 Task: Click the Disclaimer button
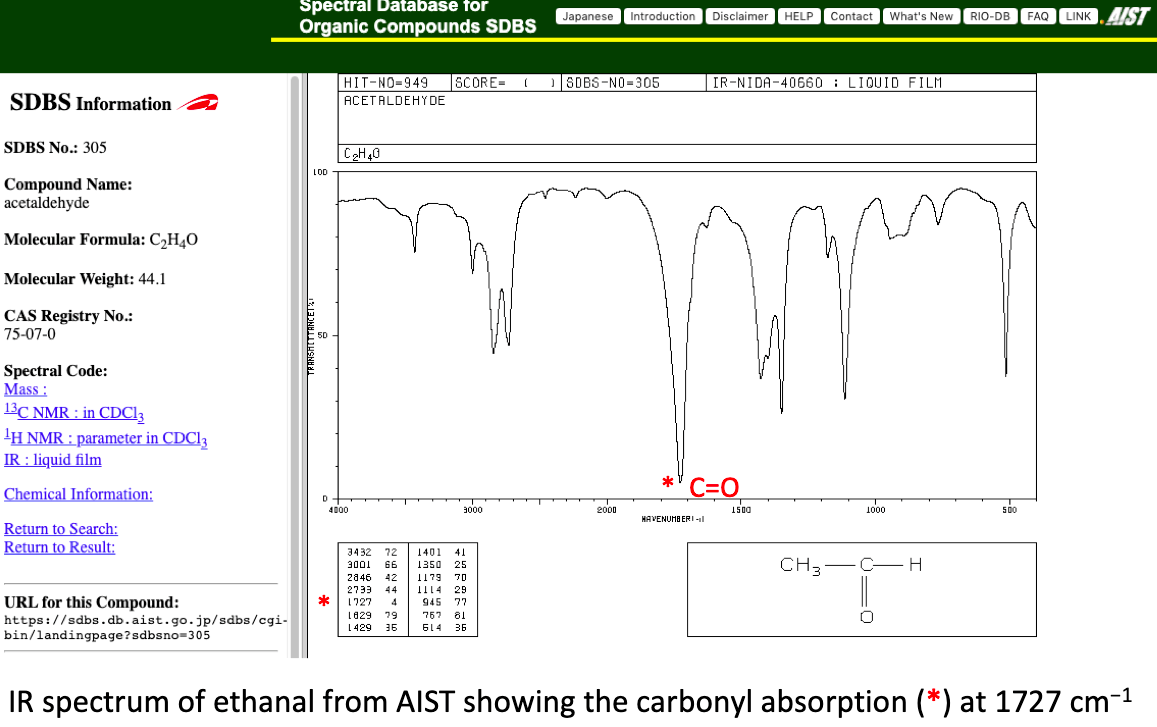pos(740,17)
